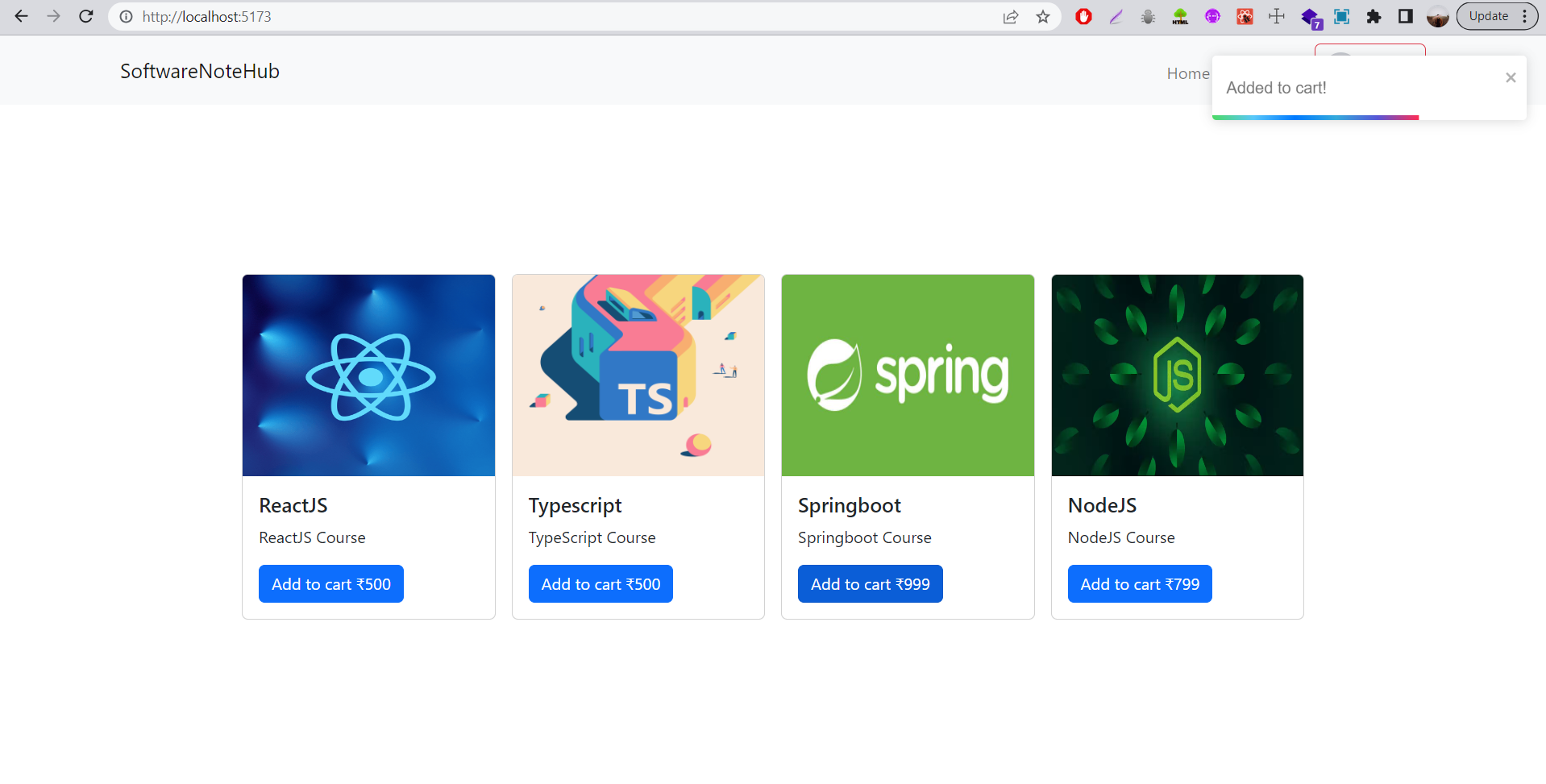
Task: Open the HTML tree extension icon
Action: coord(1180,16)
